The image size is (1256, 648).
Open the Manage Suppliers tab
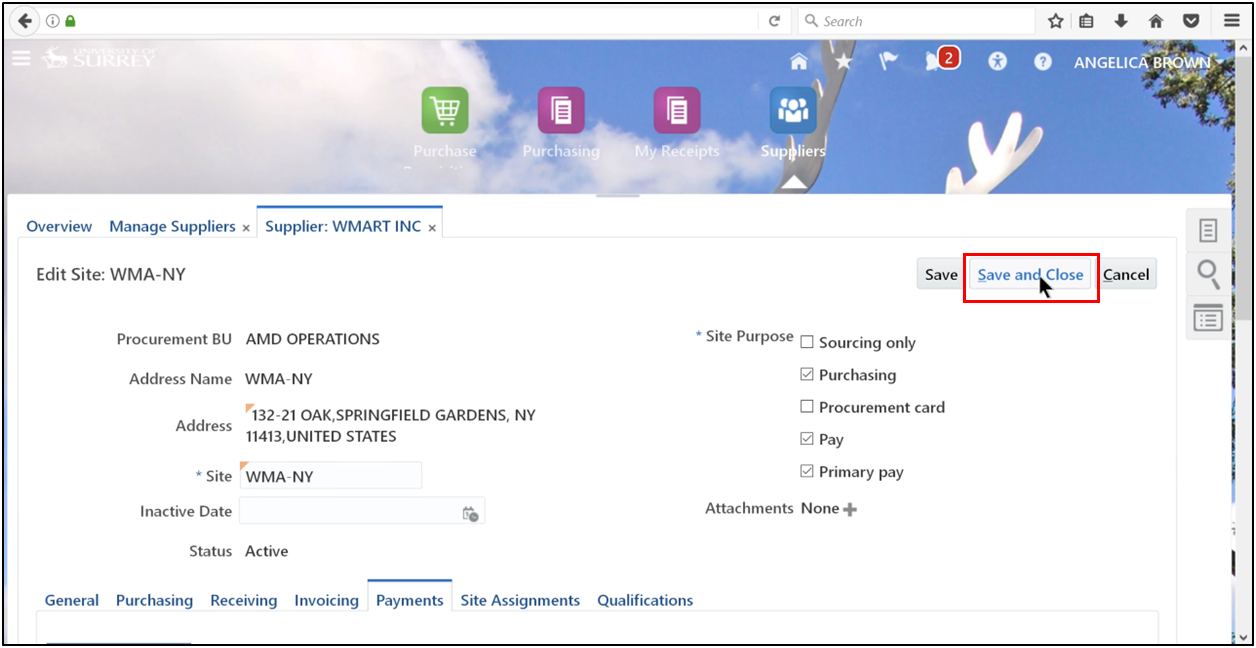click(172, 226)
